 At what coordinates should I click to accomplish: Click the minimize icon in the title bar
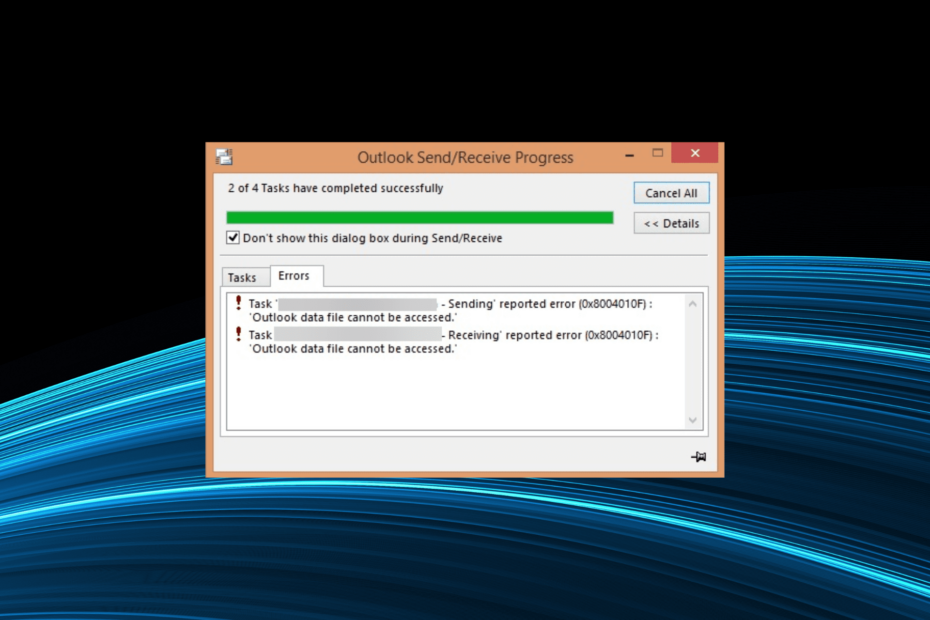[x=628, y=153]
